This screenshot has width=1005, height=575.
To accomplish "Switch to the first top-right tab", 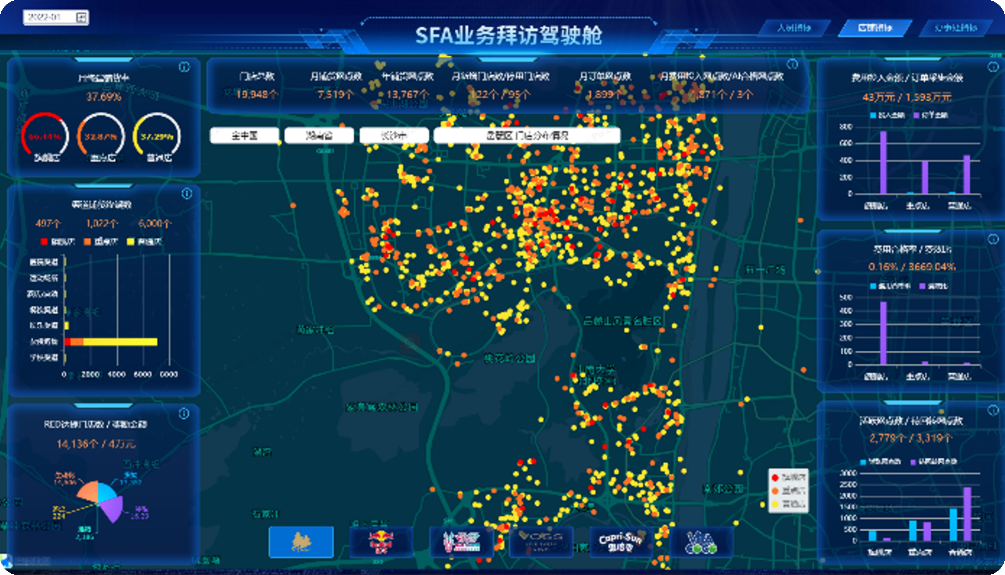I will [x=795, y=28].
